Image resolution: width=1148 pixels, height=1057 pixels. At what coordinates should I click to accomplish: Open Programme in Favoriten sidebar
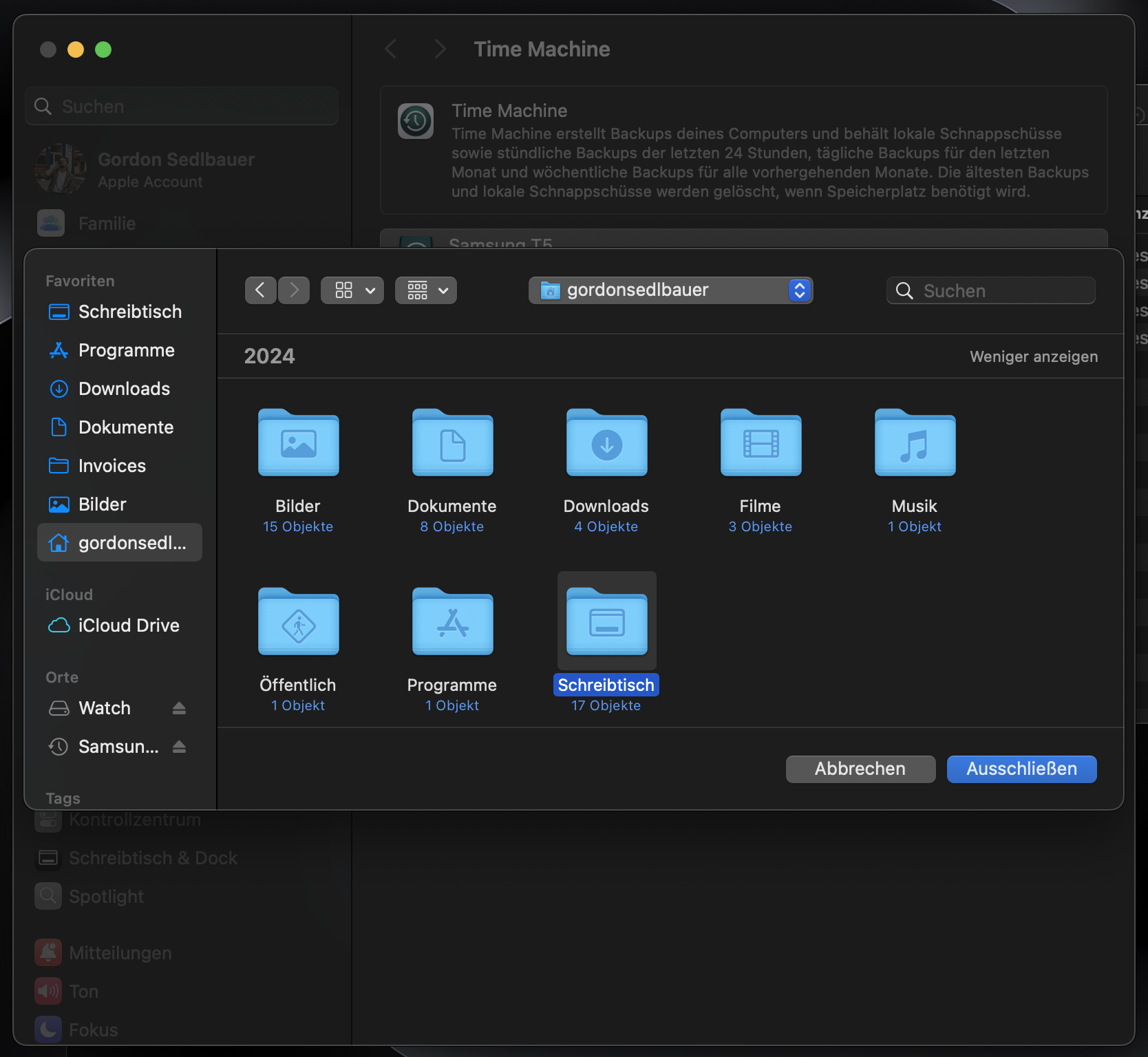(x=120, y=350)
